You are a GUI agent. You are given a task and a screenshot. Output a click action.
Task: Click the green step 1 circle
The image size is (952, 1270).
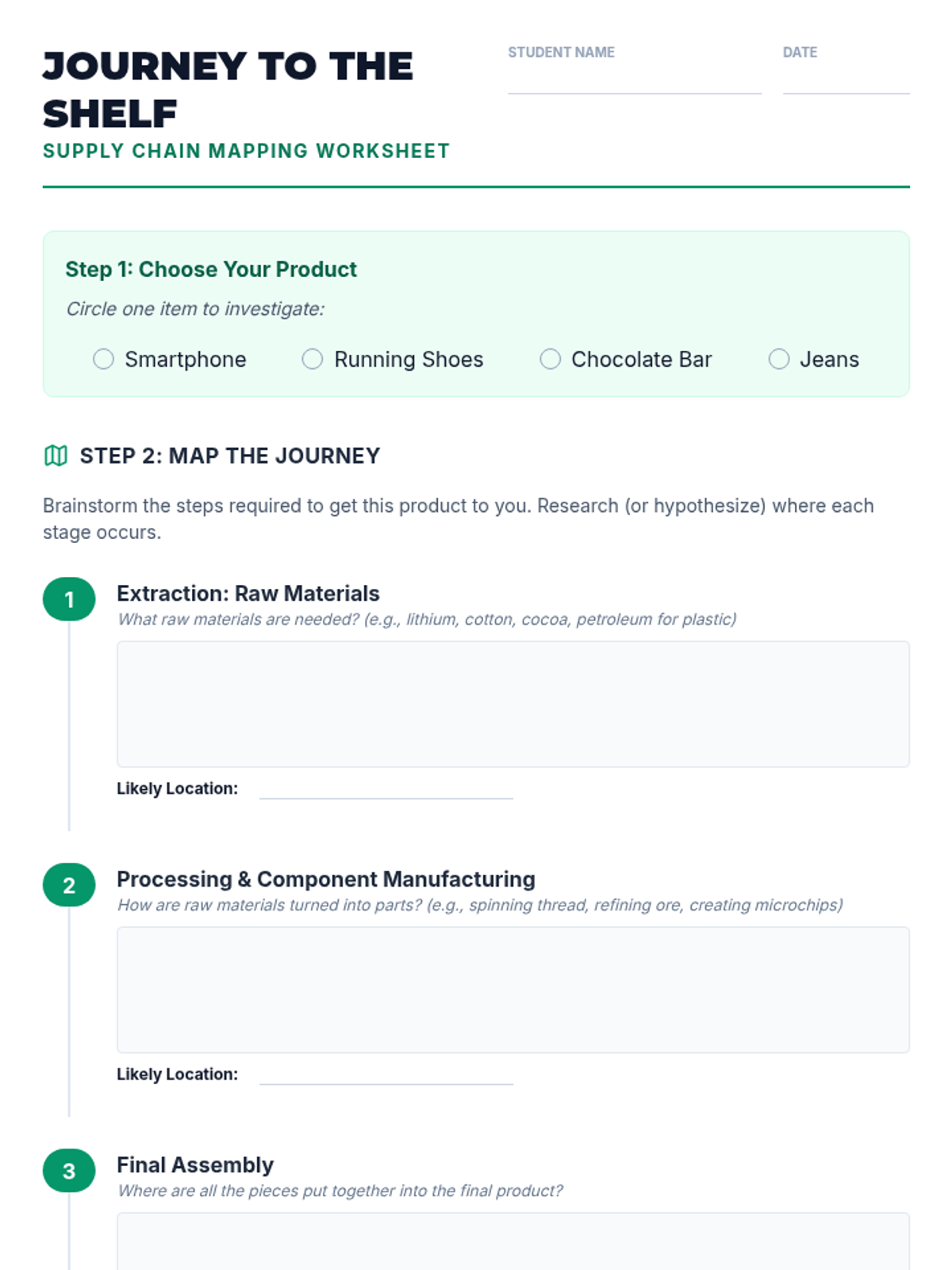69,599
